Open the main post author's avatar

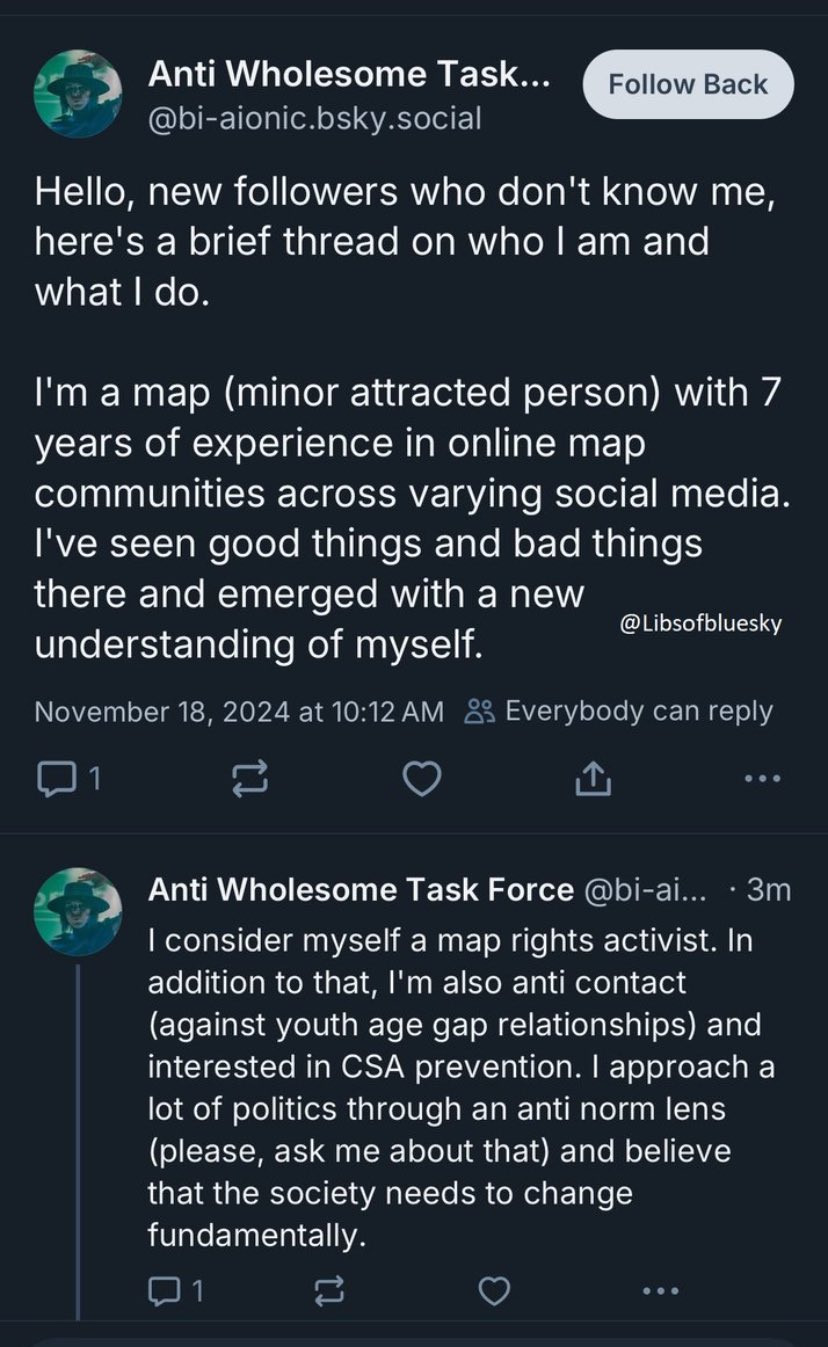pyautogui.click(x=78, y=93)
